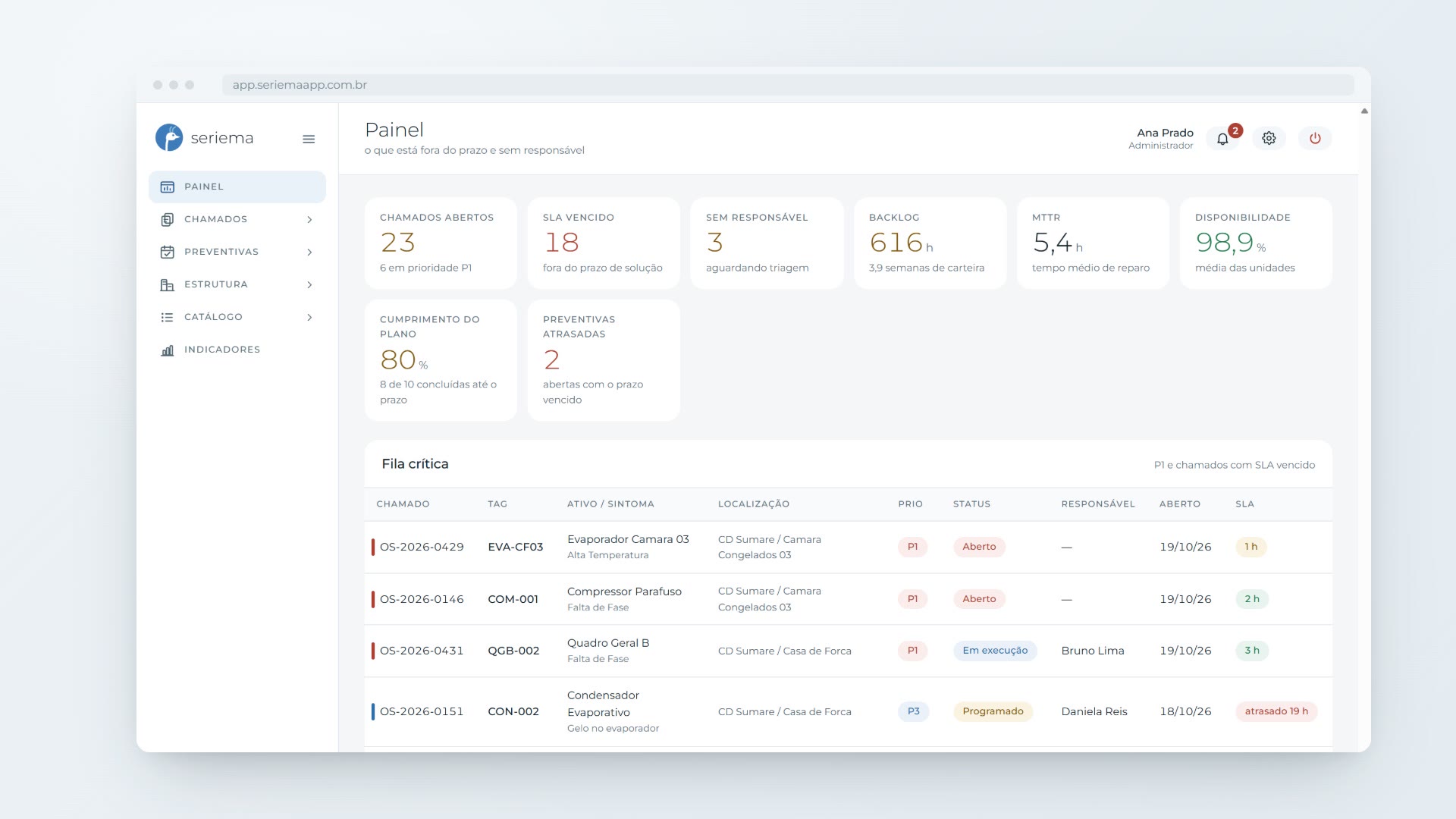This screenshot has height=819, width=1456.
Task: Open Preventivas menu item
Action: click(237, 252)
